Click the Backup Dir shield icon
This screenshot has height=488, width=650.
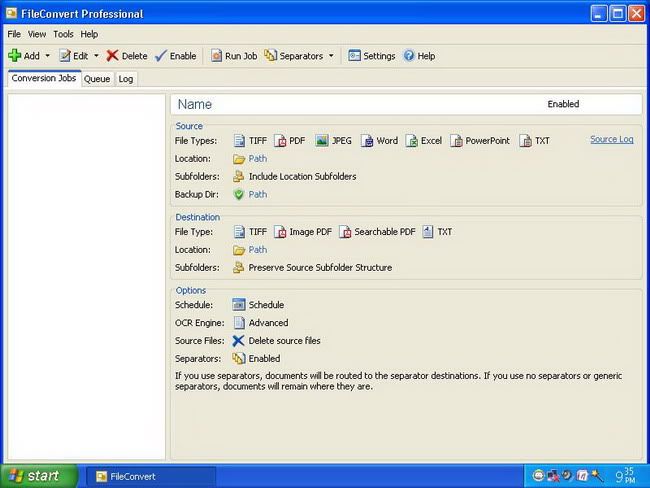point(239,194)
